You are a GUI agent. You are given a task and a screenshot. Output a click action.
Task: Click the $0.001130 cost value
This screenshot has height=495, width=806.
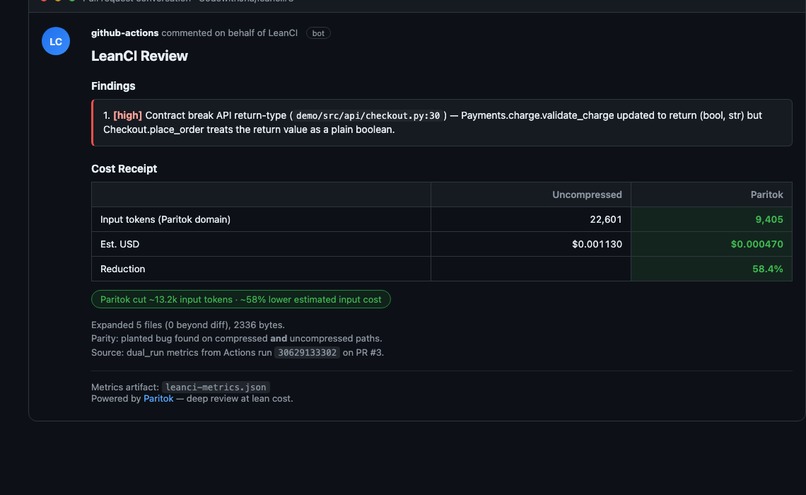pos(597,244)
